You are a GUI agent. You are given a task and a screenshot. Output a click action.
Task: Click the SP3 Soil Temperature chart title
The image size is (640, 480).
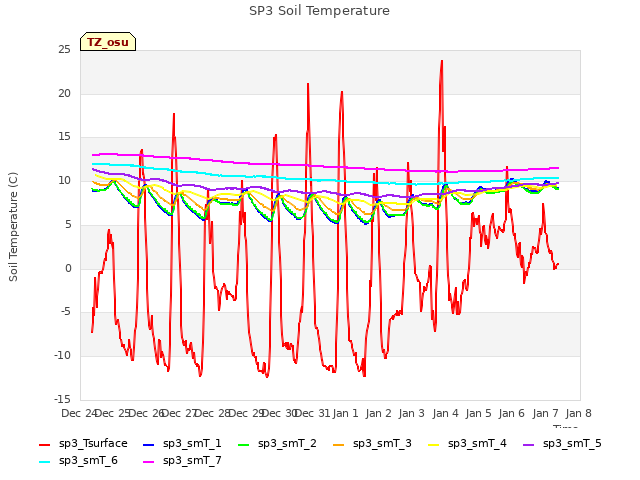click(x=319, y=11)
